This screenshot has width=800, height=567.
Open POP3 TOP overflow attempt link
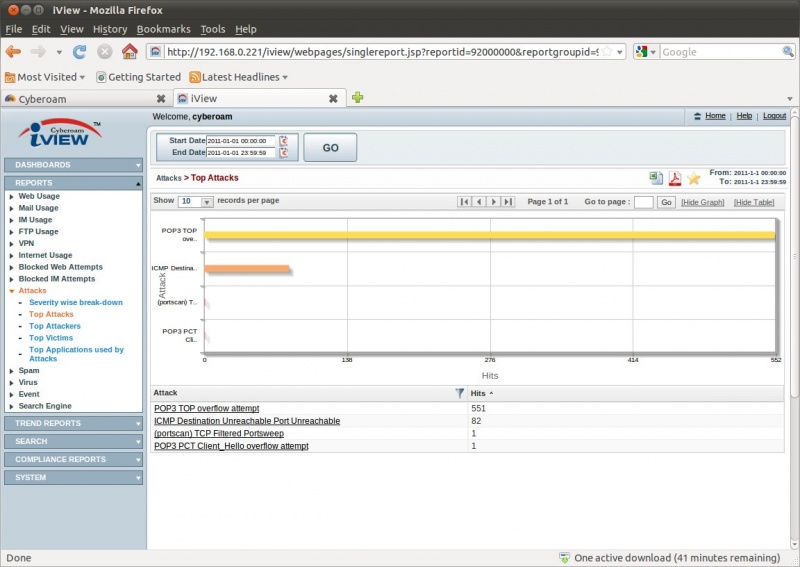(x=206, y=409)
